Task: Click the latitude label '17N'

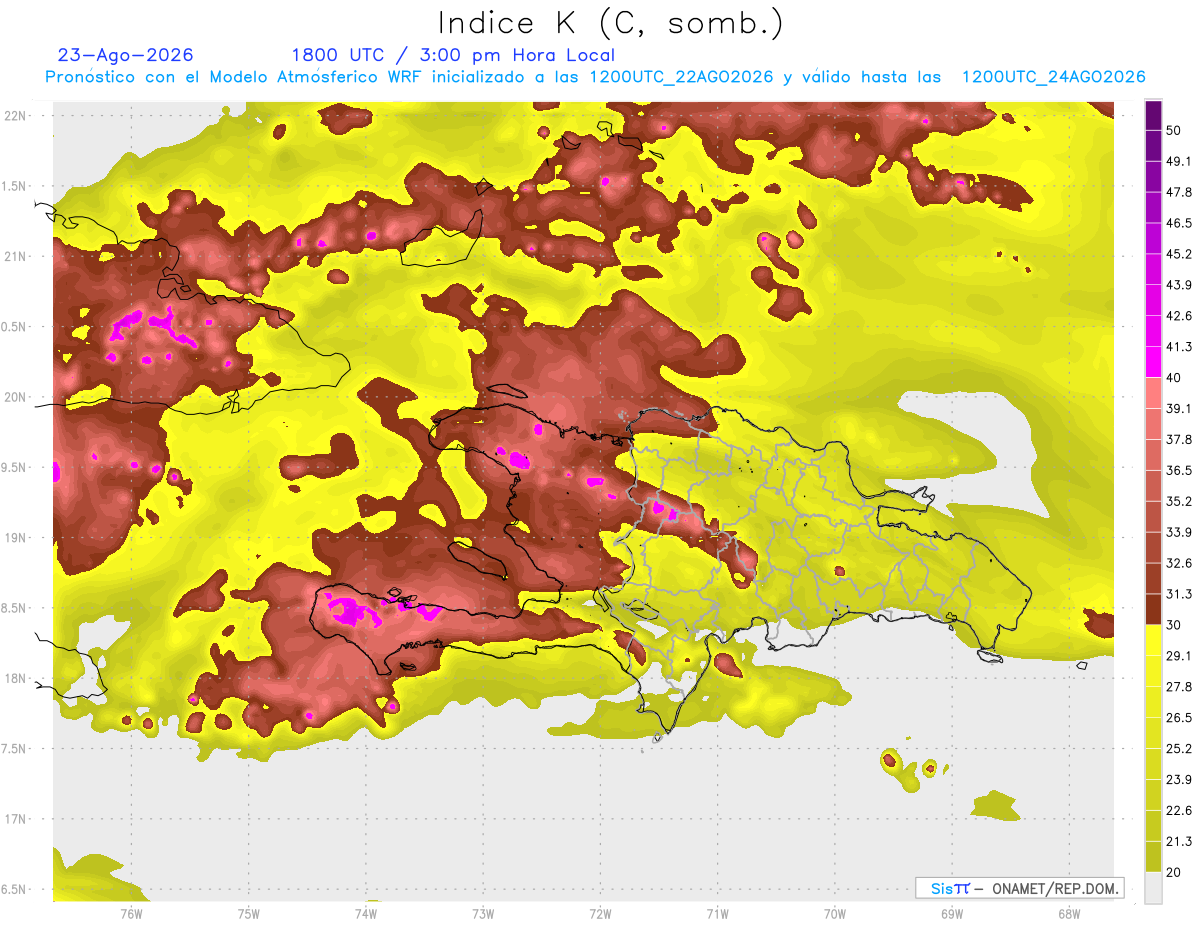Action: (15, 819)
